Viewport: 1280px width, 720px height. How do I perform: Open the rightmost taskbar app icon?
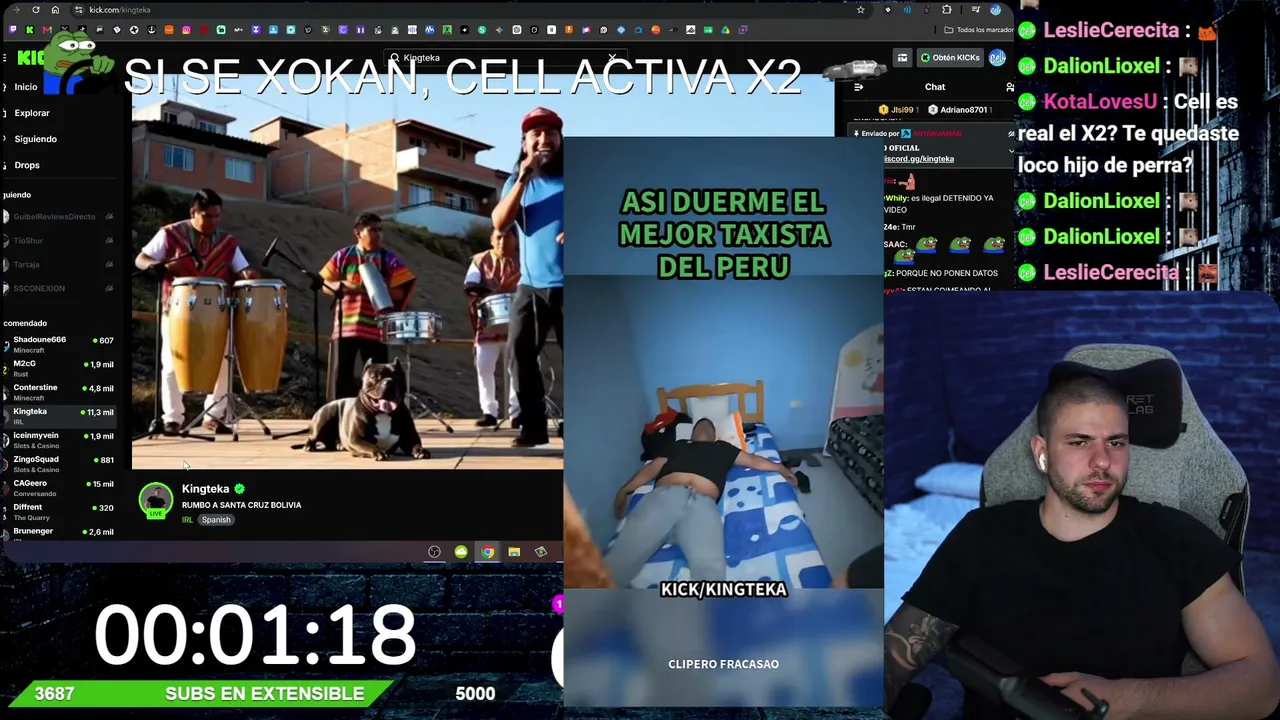coord(541,552)
